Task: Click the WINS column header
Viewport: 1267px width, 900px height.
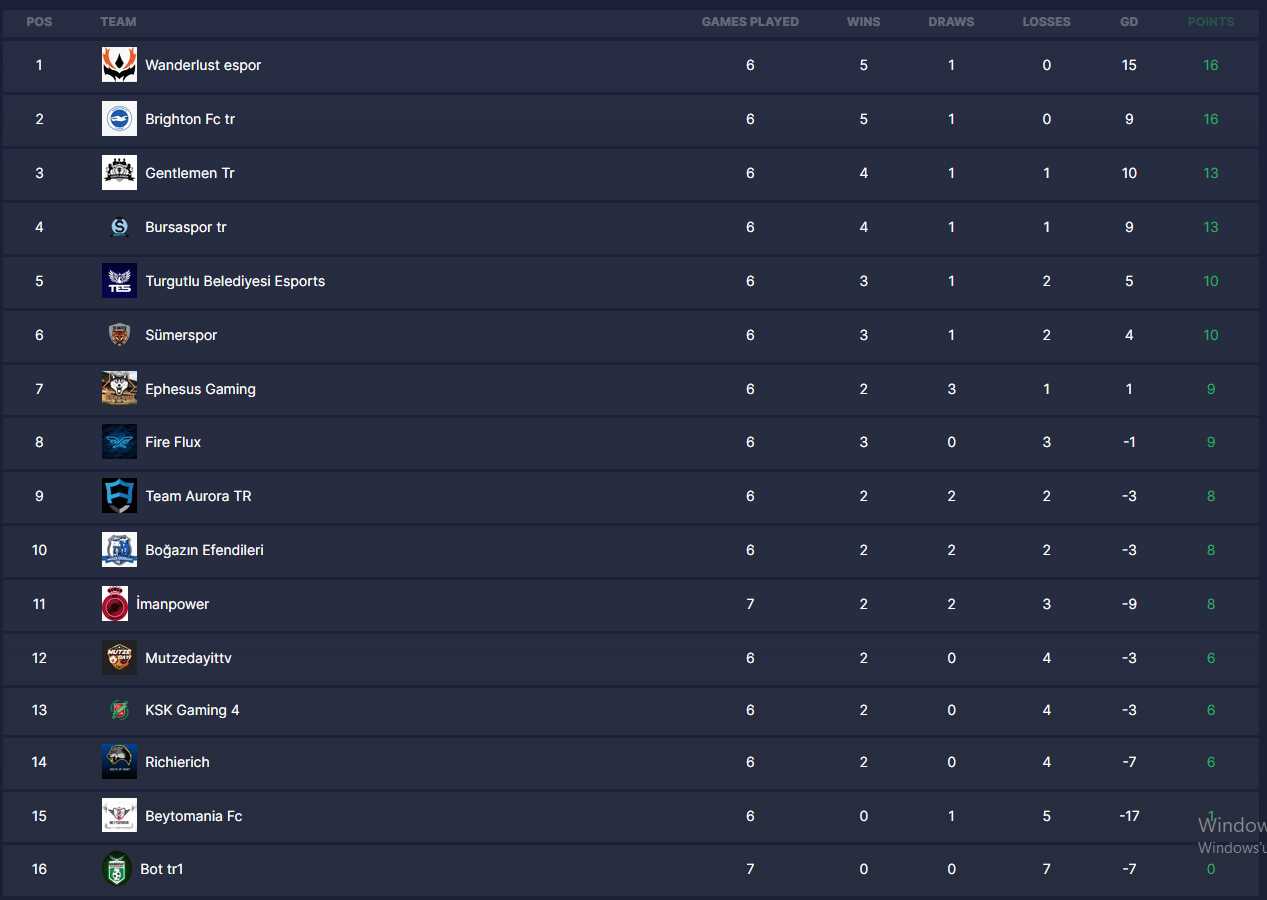Action: (x=863, y=22)
